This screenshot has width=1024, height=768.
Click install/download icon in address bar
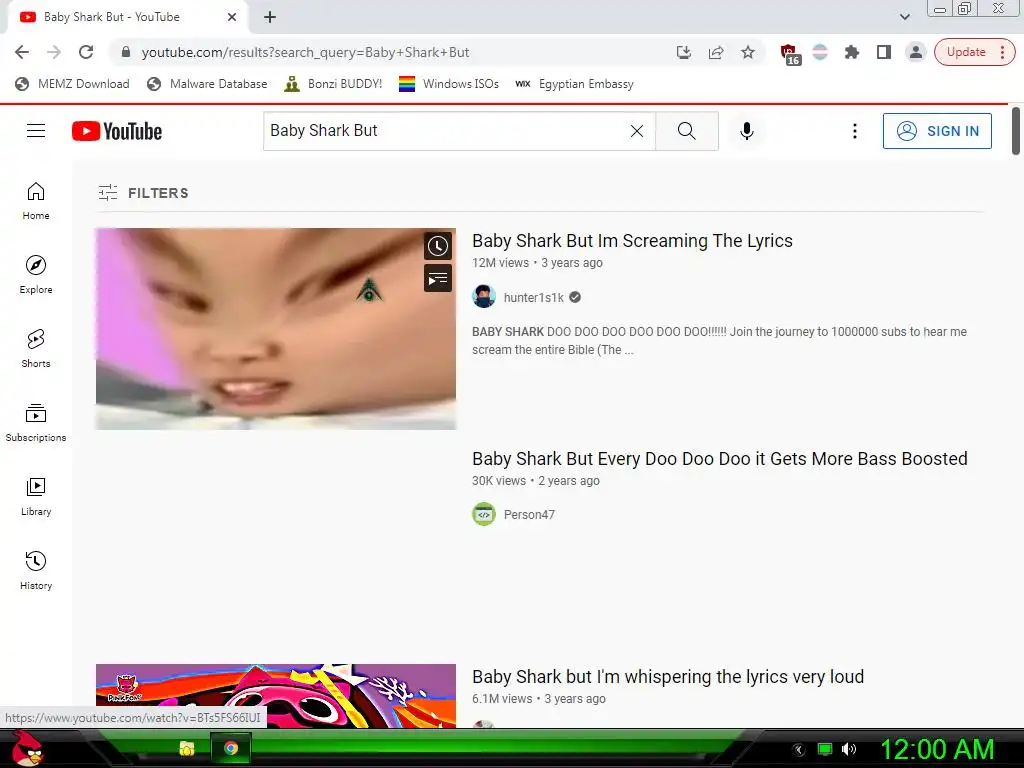pyautogui.click(x=684, y=52)
